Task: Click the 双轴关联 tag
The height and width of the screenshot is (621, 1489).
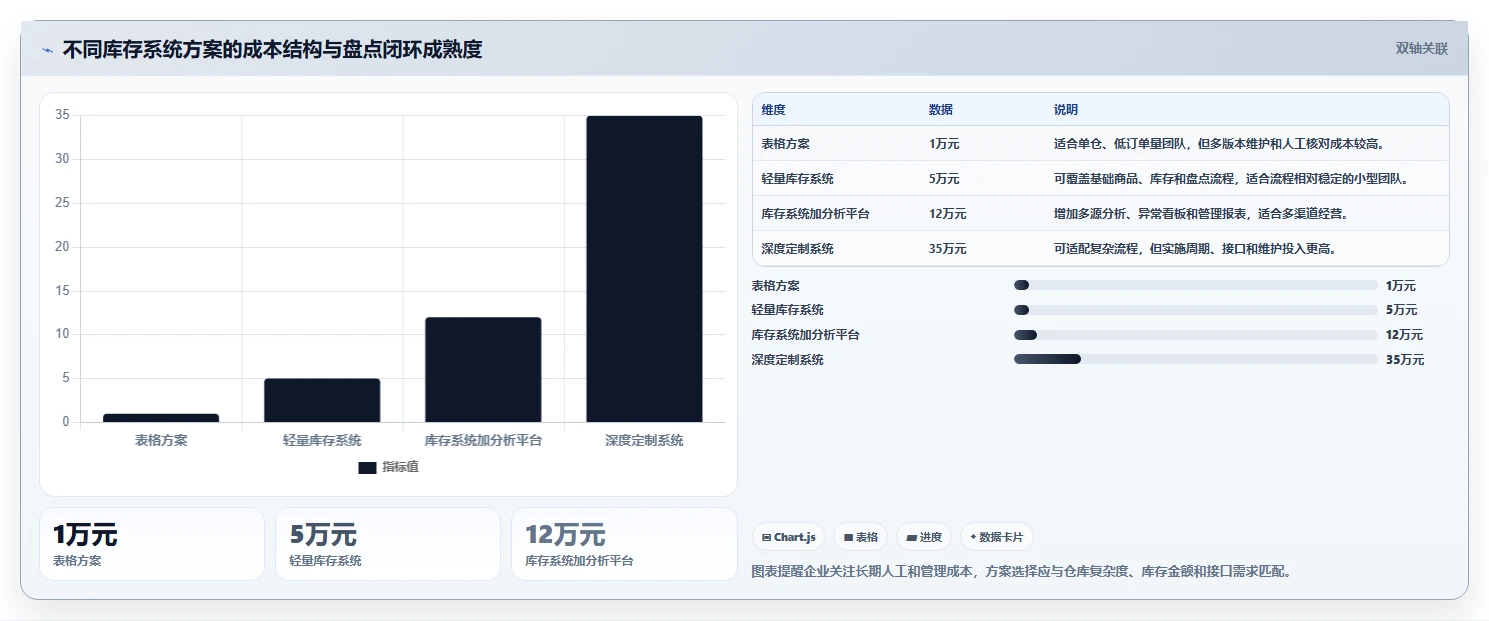Action: tap(1421, 49)
